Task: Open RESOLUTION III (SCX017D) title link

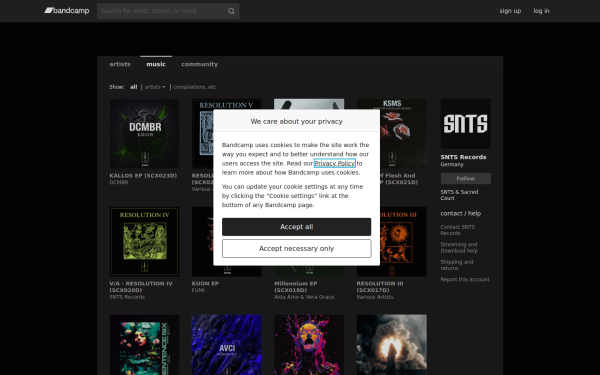Action: pyautogui.click(x=380, y=287)
